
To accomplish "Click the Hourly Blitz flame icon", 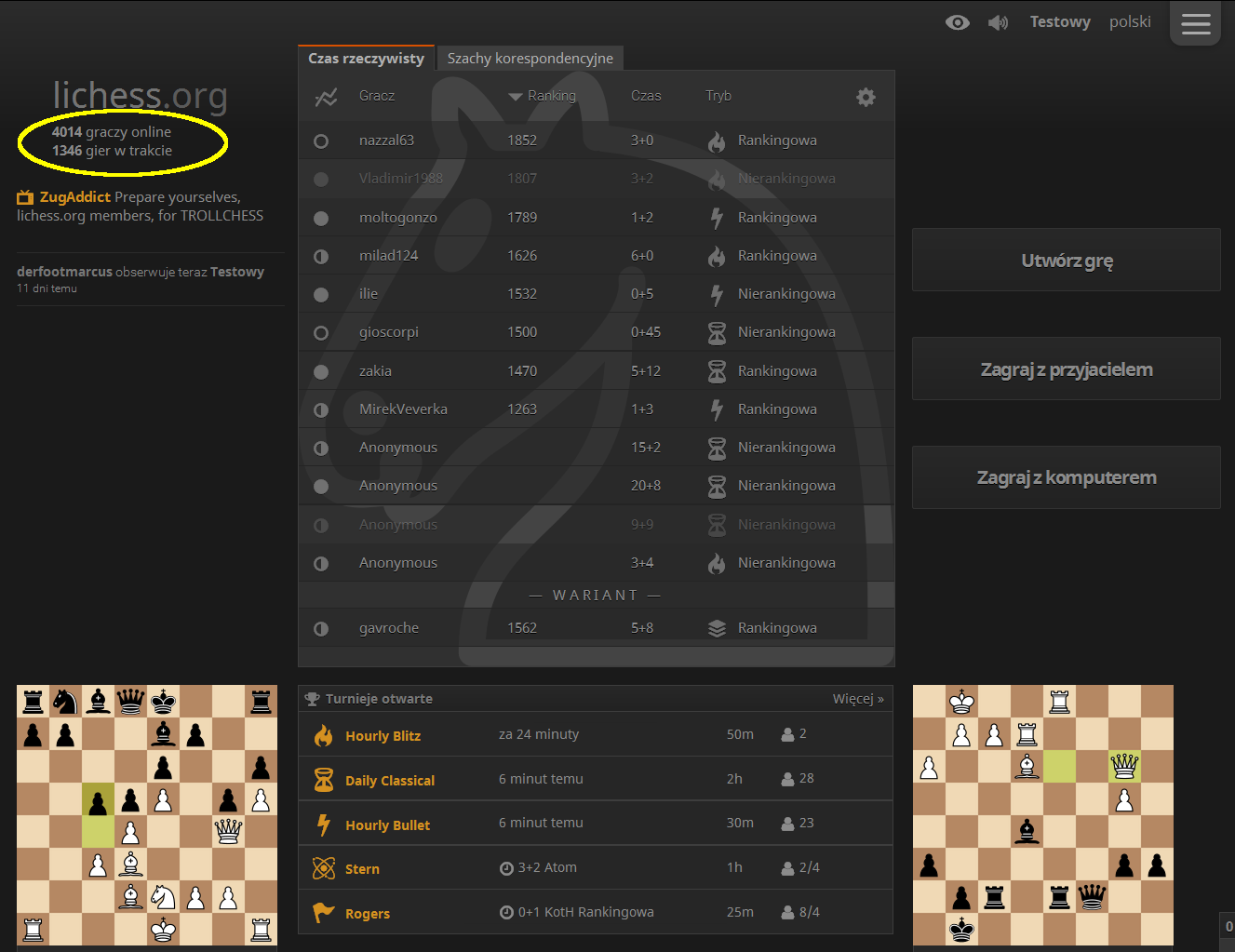I will pos(323,735).
